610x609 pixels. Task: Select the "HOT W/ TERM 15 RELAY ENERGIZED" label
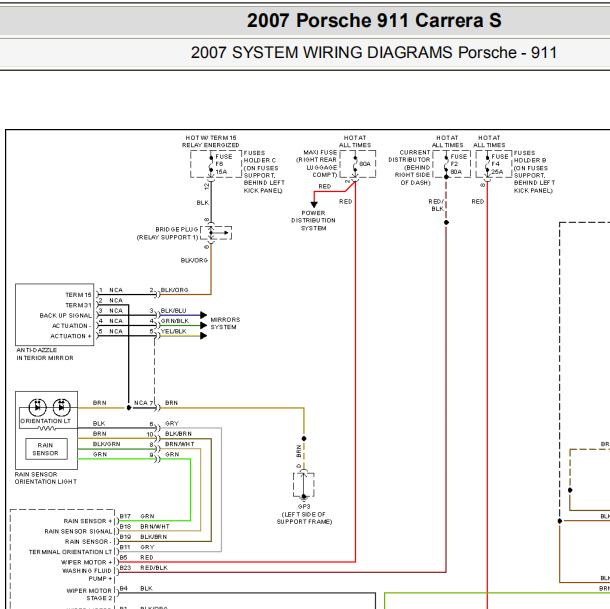[x=210, y=141]
